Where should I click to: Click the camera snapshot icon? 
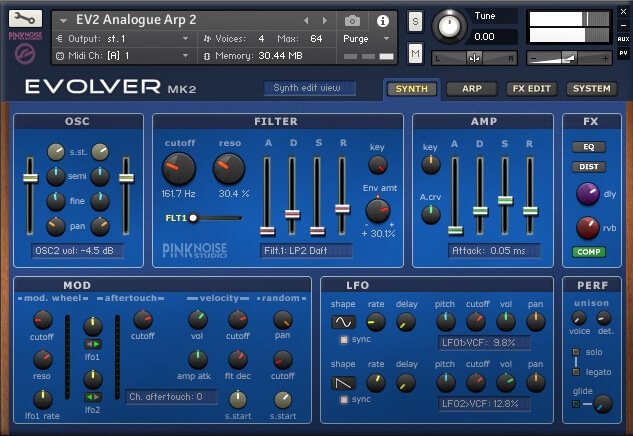point(352,21)
